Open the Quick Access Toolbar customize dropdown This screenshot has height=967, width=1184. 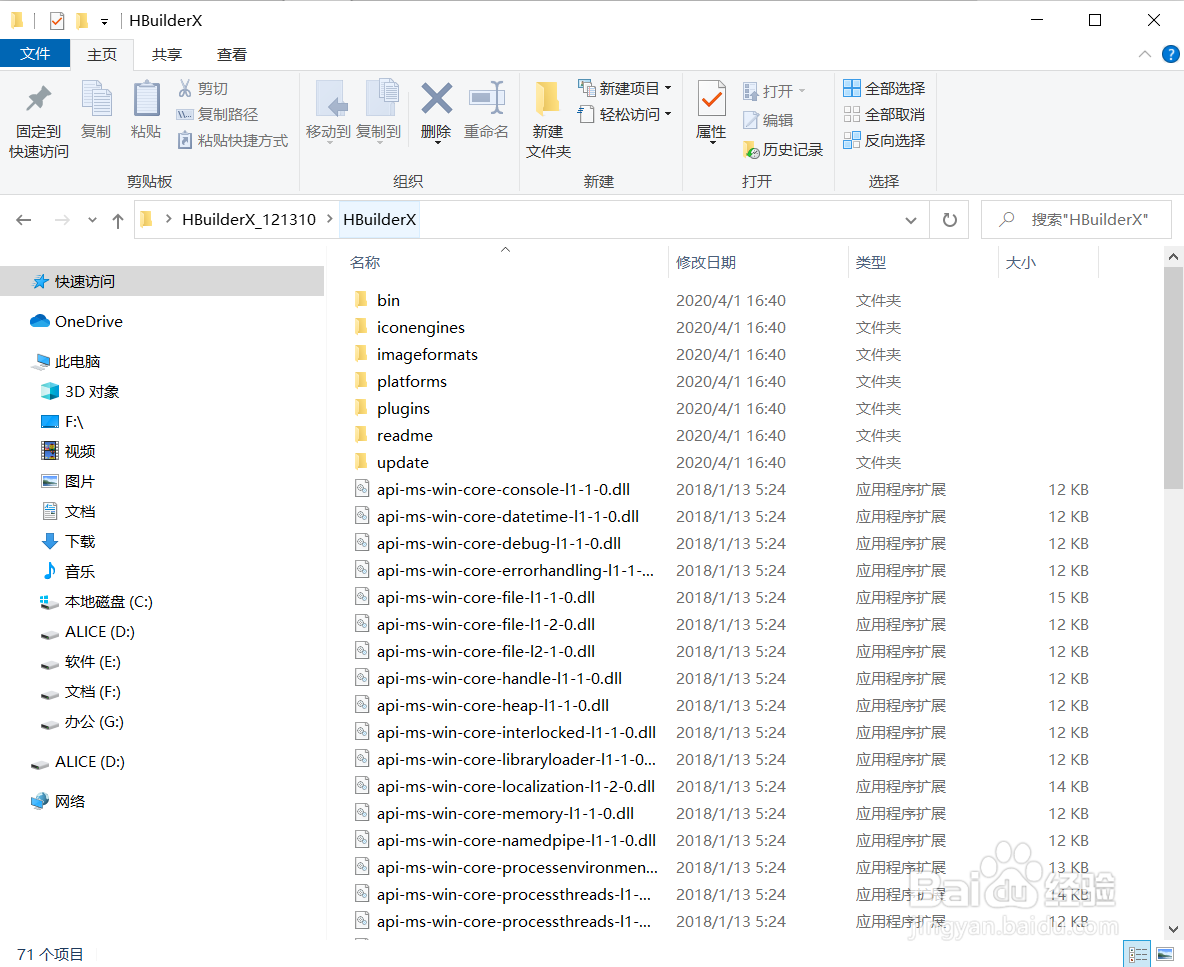click(x=104, y=22)
